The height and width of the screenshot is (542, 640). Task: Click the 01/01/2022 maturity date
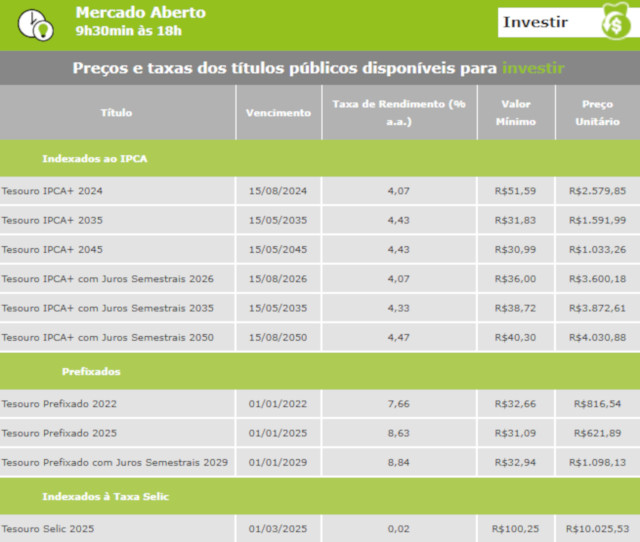[278, 404]
